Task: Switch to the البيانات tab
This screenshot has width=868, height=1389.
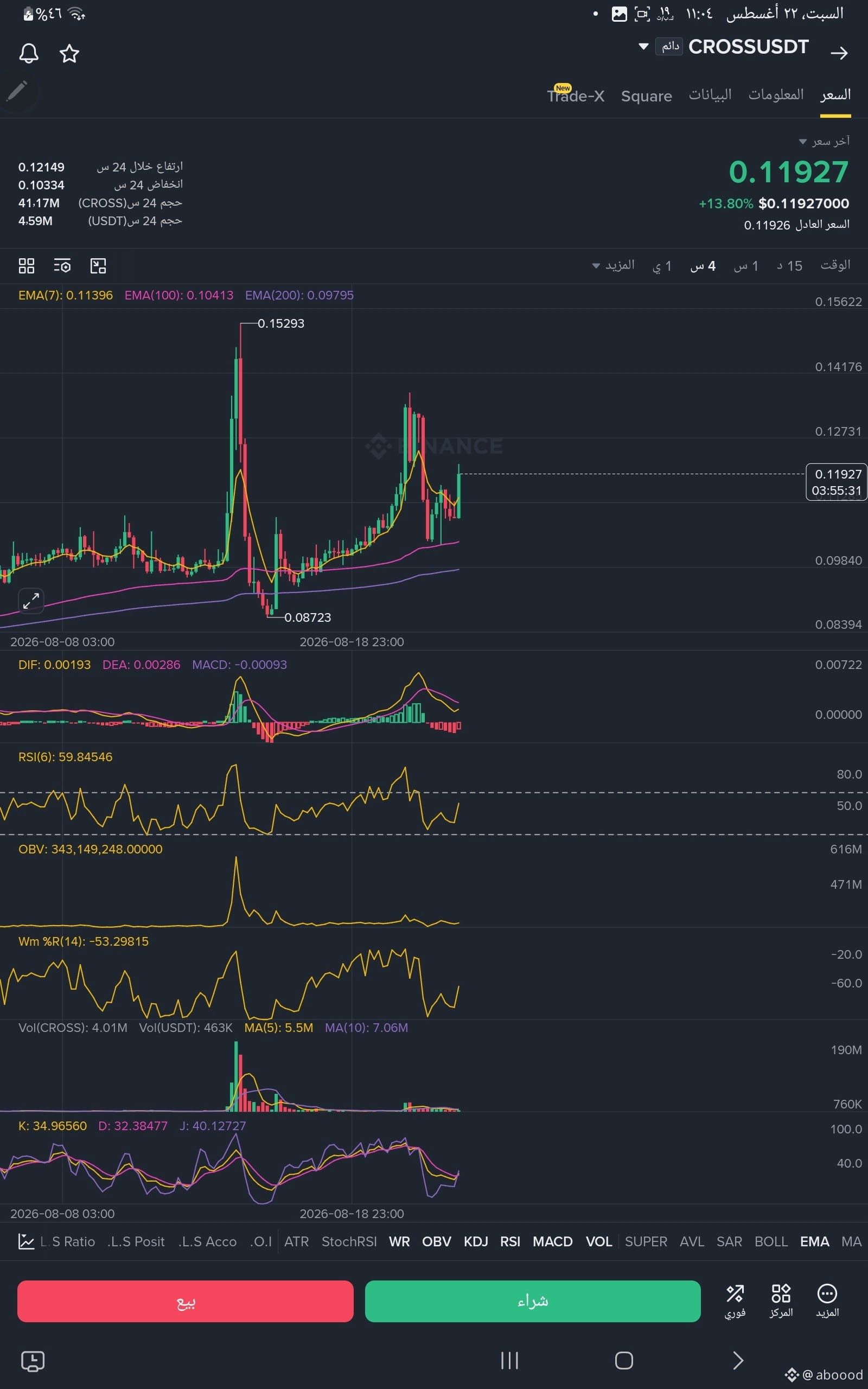Action: pyautogui.click(x=710, y=95)
